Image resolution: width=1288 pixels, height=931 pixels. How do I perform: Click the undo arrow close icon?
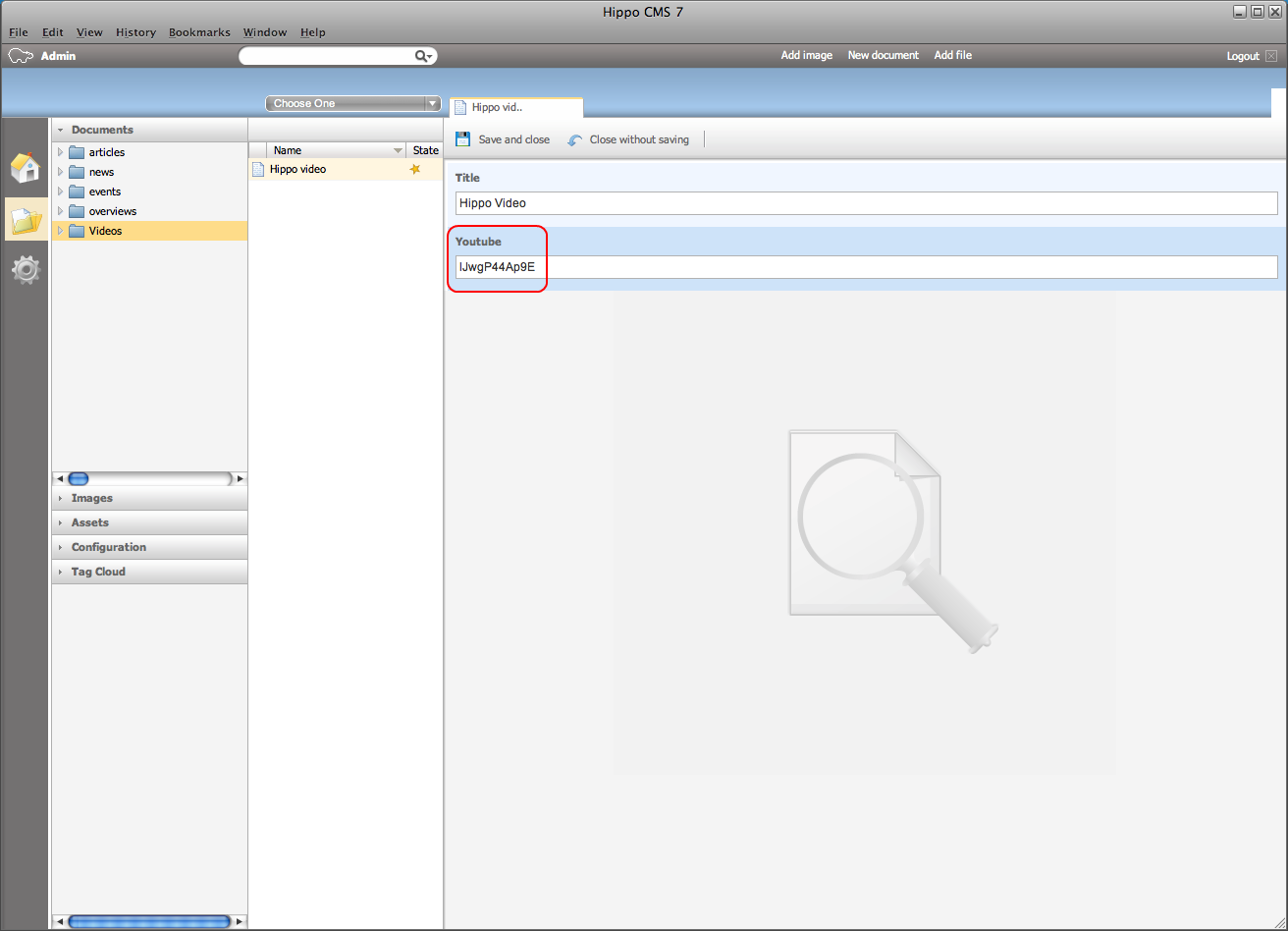coord(574,140)
